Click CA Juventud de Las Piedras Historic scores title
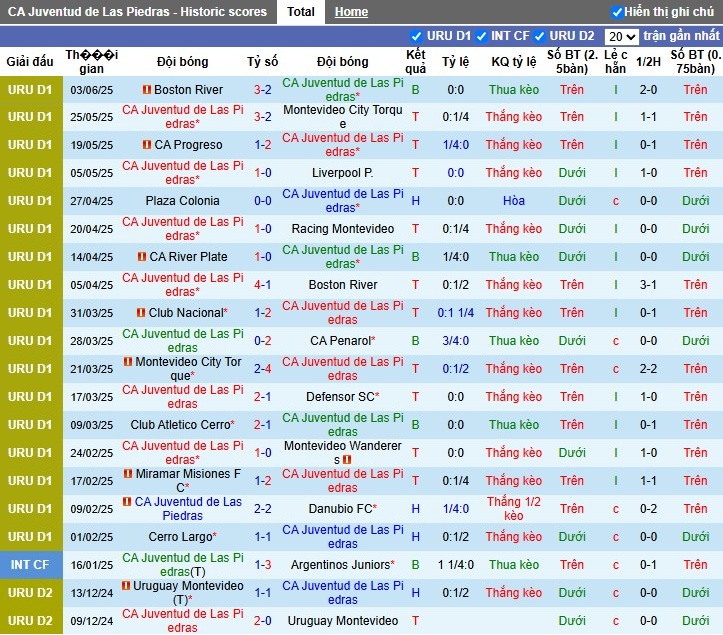 (x=137, y=12)
